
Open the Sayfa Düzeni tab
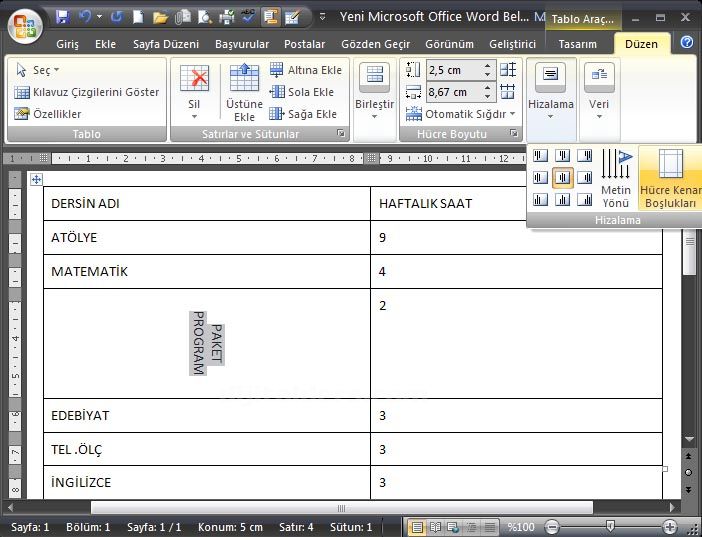click(x=166, y=44)
